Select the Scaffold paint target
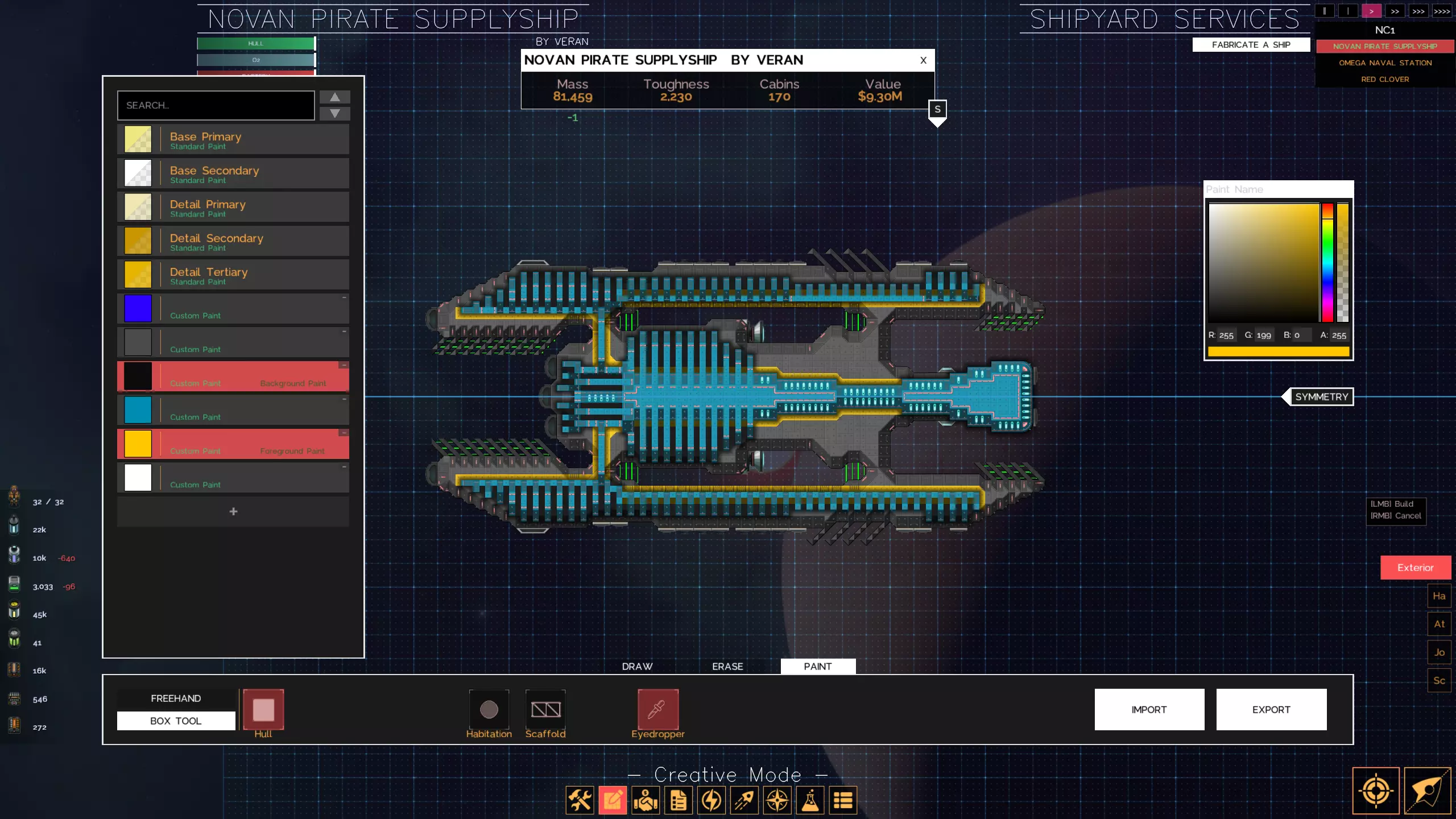The image size is (1456, 819). coord(545,709)
